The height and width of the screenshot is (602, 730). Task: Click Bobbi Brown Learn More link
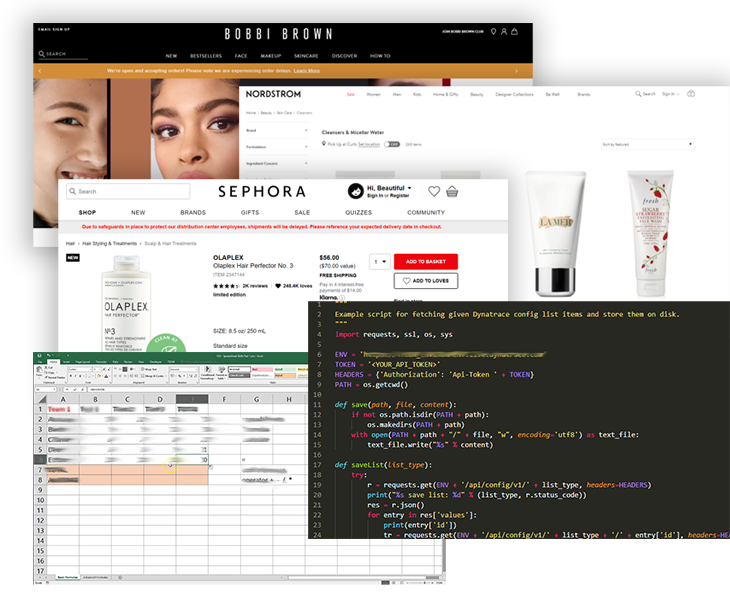tap(306, 71)
